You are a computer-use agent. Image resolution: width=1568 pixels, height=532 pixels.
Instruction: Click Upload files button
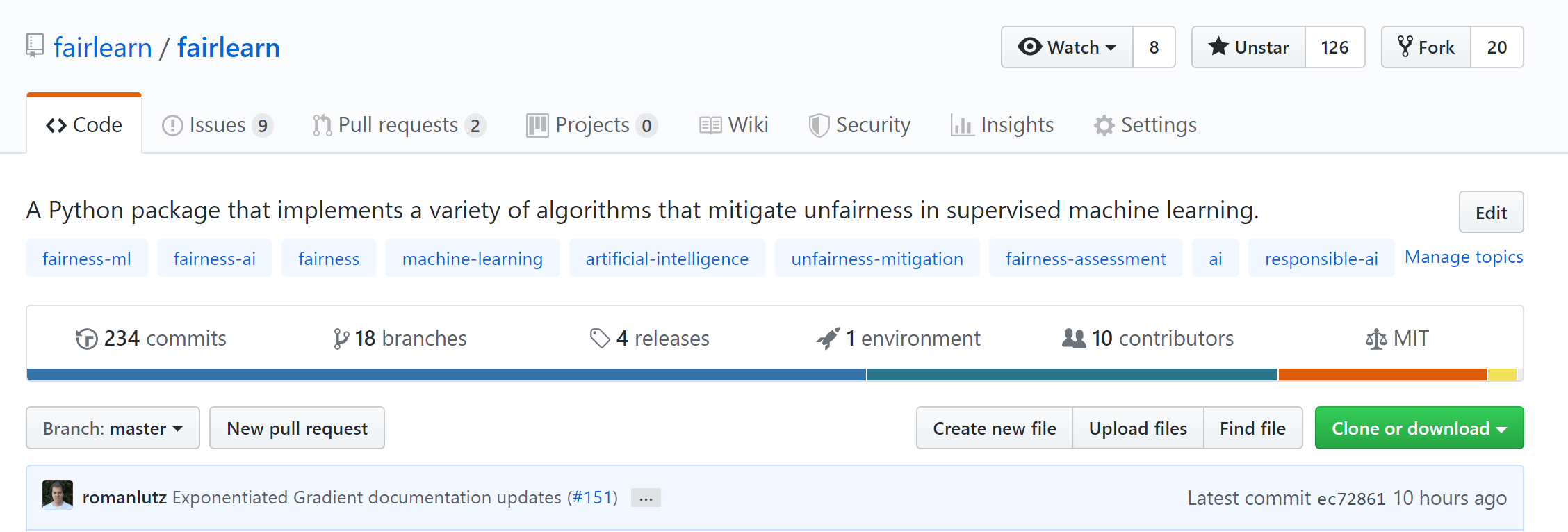(x=1138, y=428)
